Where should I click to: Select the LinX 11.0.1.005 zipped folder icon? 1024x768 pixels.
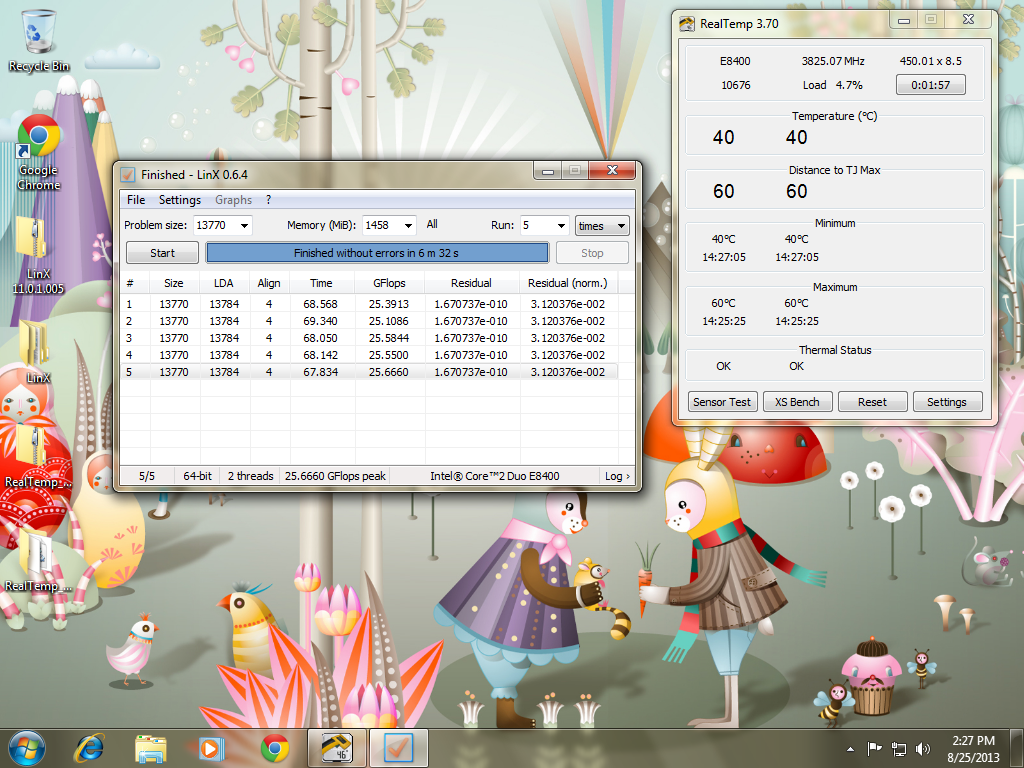[x=38, y=256]
